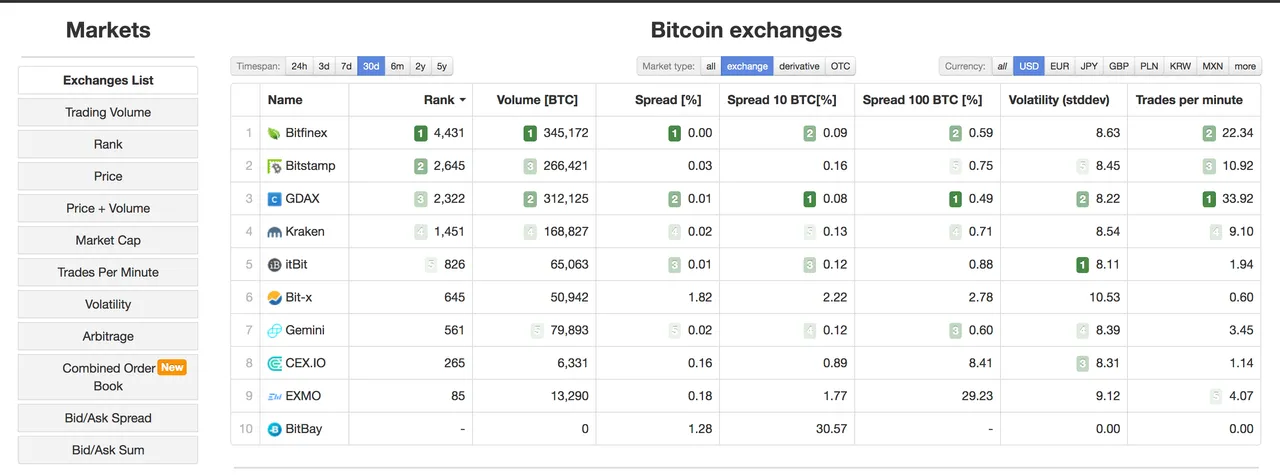Filter currency to MXN
The image size is (1280, 475).
coord(1212,66)
